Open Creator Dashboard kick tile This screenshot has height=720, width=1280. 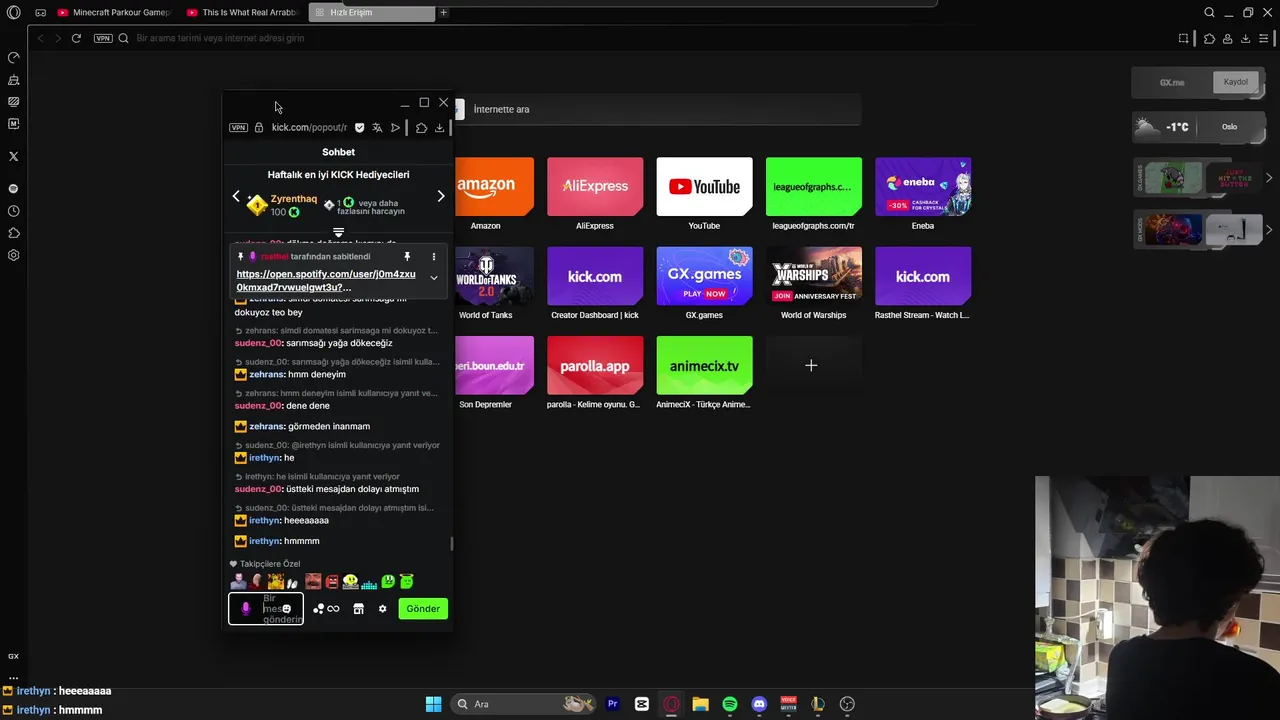point(595,276)
